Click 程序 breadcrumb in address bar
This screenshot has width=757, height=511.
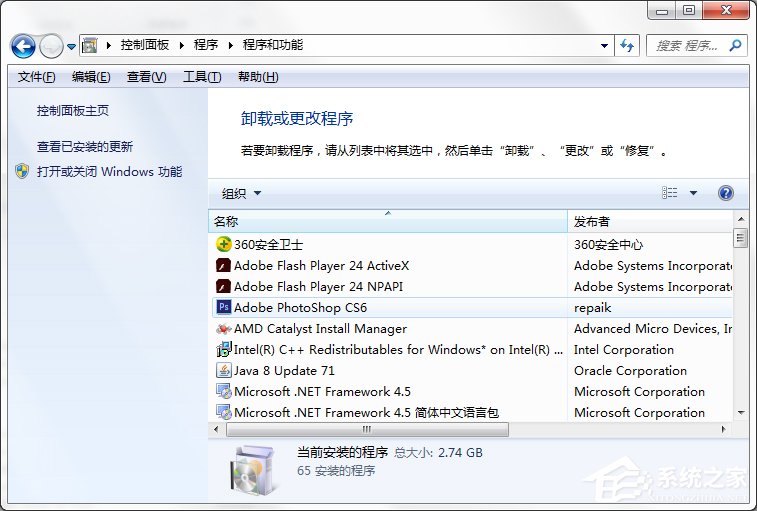point(206,45)
